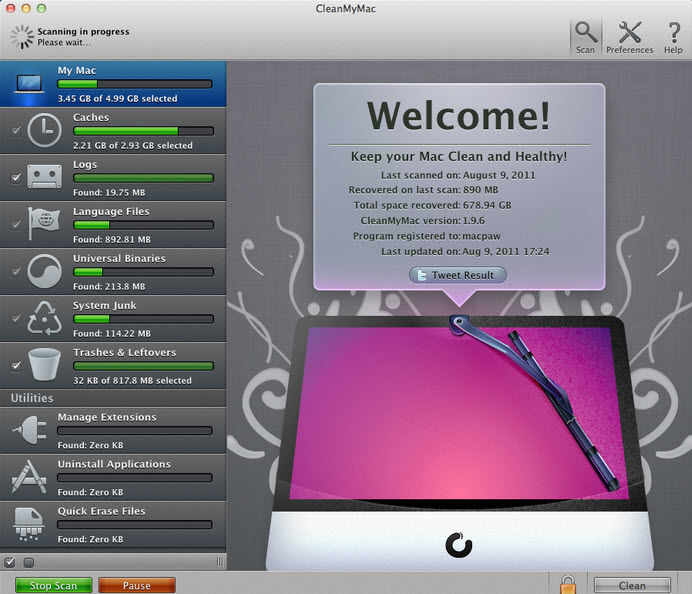Click the 'Scanning in progress' status text
Viewport: 692px width, 594px height.
point(83,32)
